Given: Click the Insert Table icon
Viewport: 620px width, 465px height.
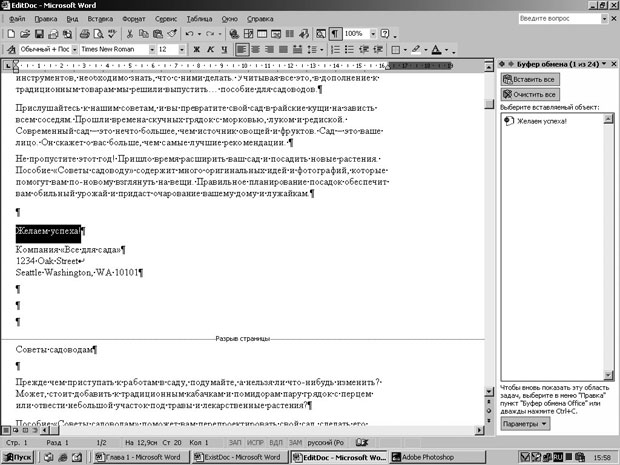Looking at the screenshot, I should (x=262, y=34).
